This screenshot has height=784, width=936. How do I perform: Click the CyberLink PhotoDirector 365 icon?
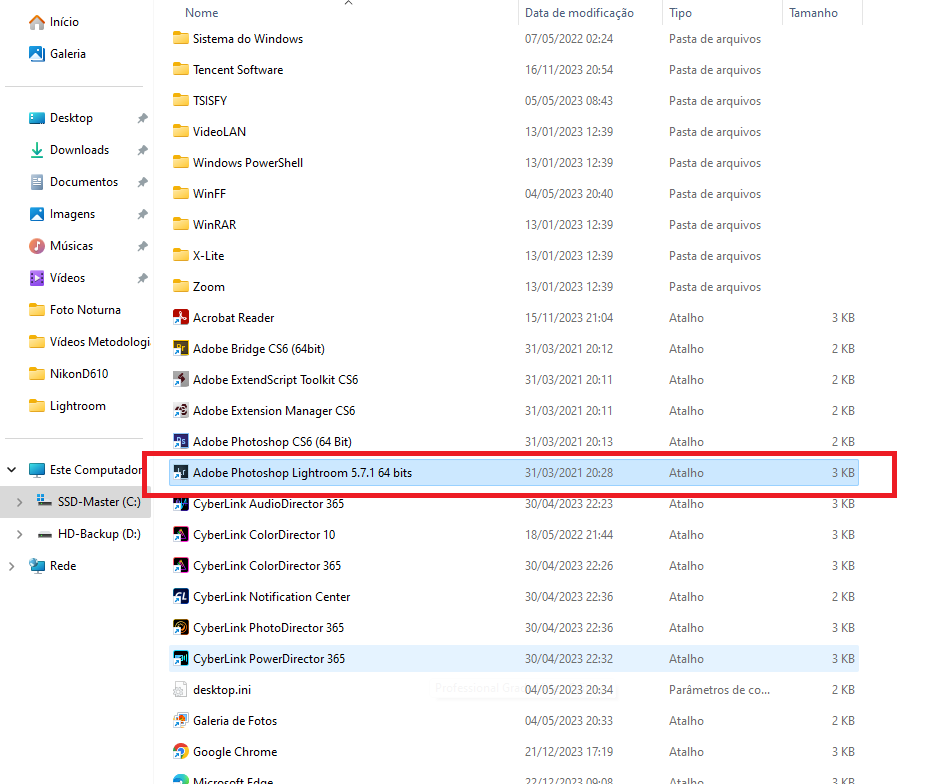(180, 628)
